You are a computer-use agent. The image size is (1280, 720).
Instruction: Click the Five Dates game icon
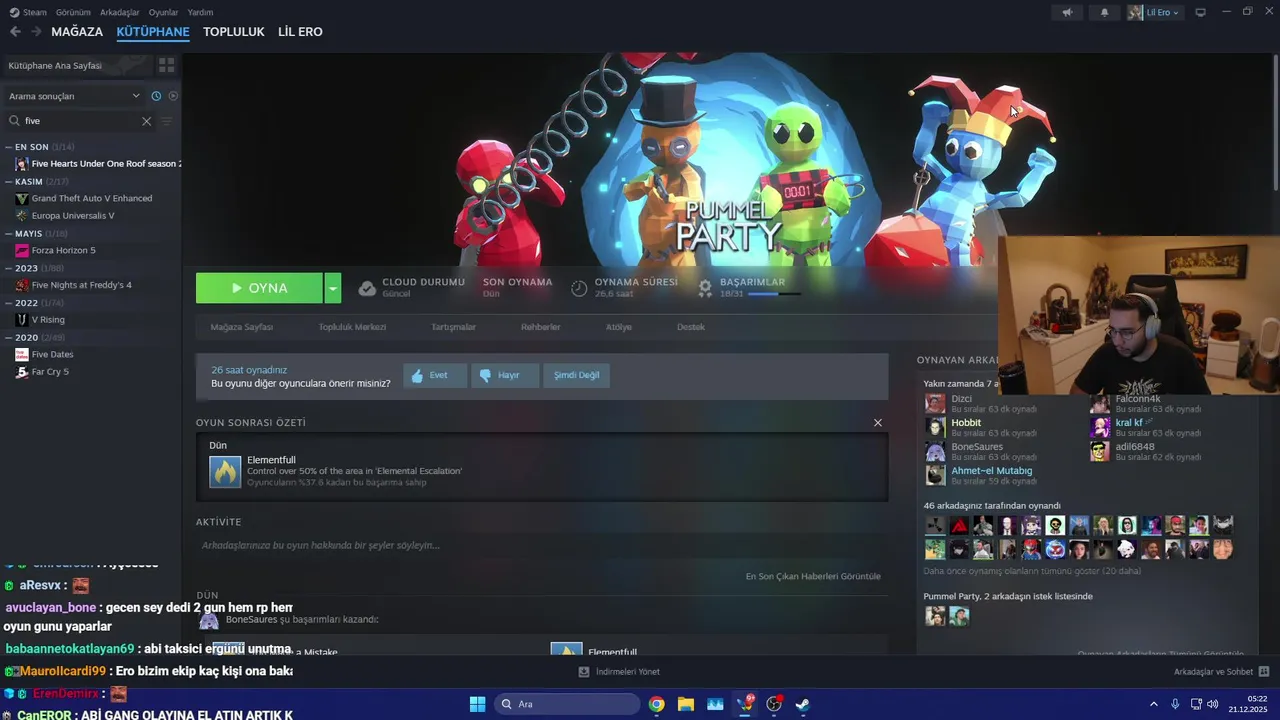[22, 354]
